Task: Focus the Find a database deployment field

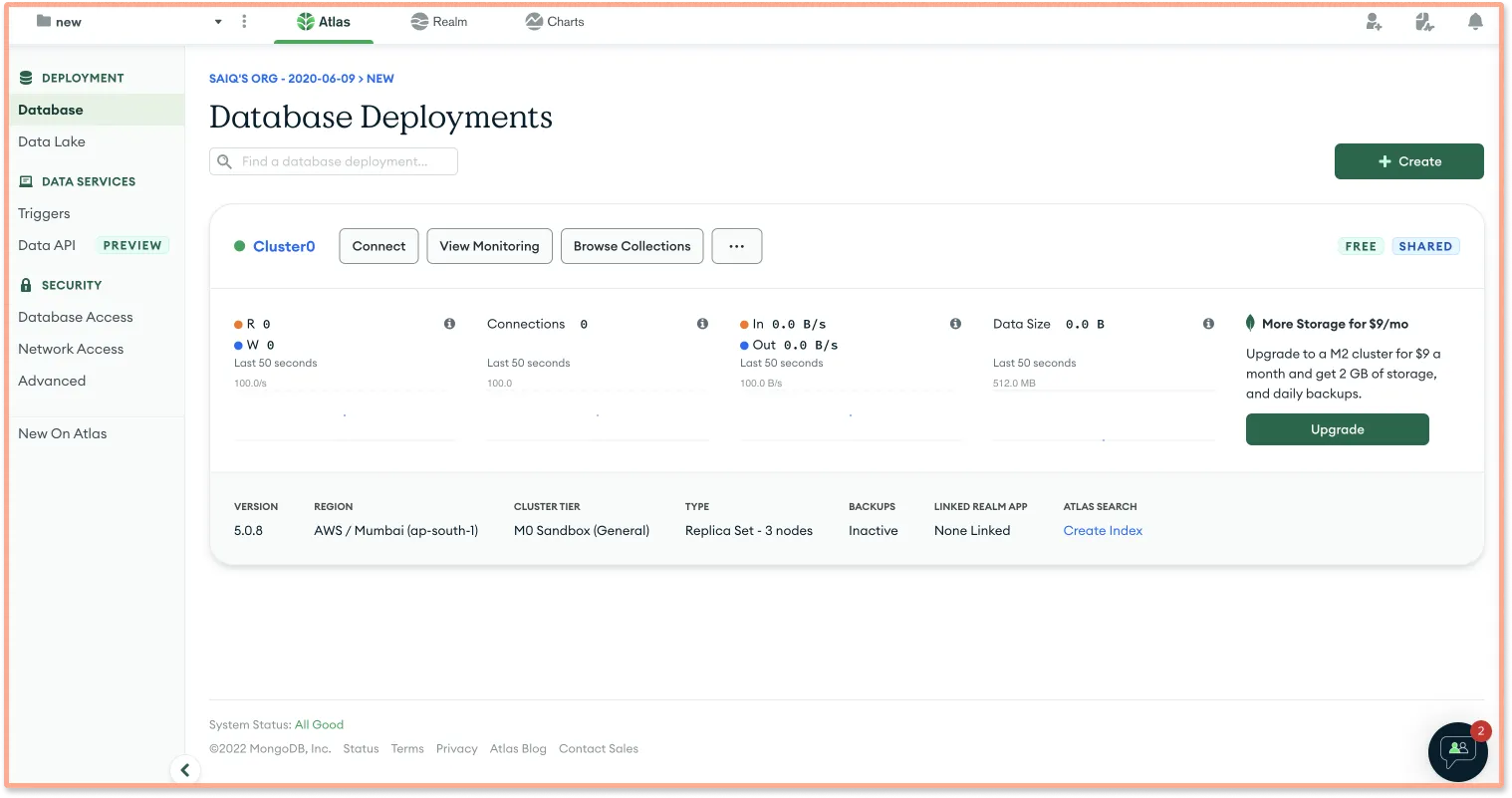Action: [x=334, y=161]
